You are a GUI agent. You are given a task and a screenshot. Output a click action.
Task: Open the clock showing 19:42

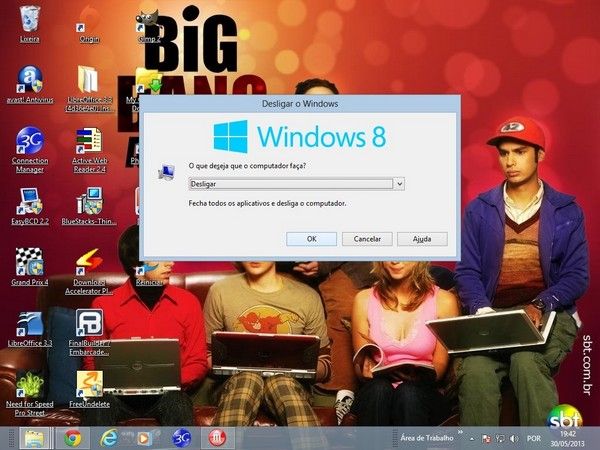click(x=568, y=439)
